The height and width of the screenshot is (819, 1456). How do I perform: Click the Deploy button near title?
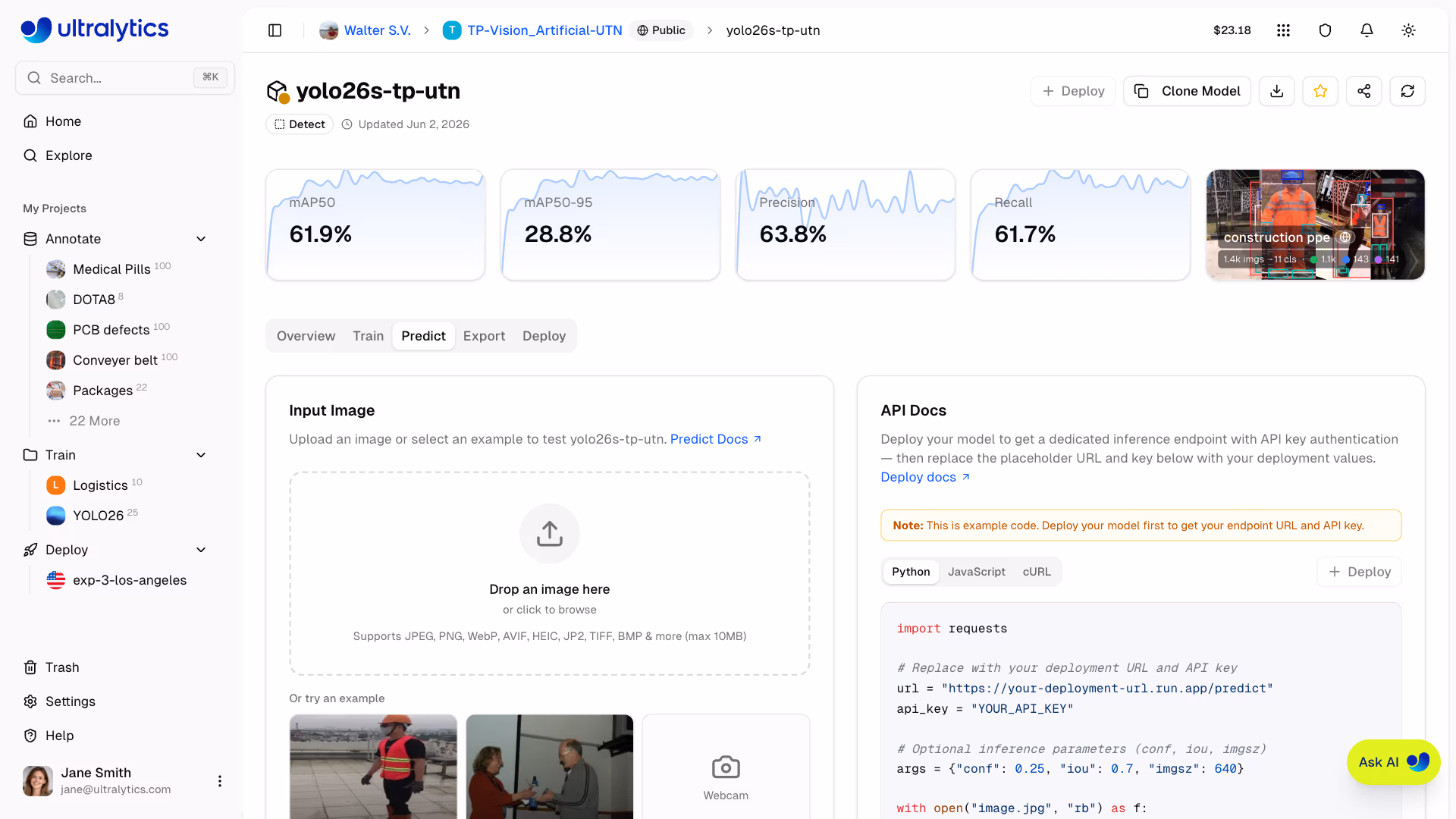click(1073, 91)
